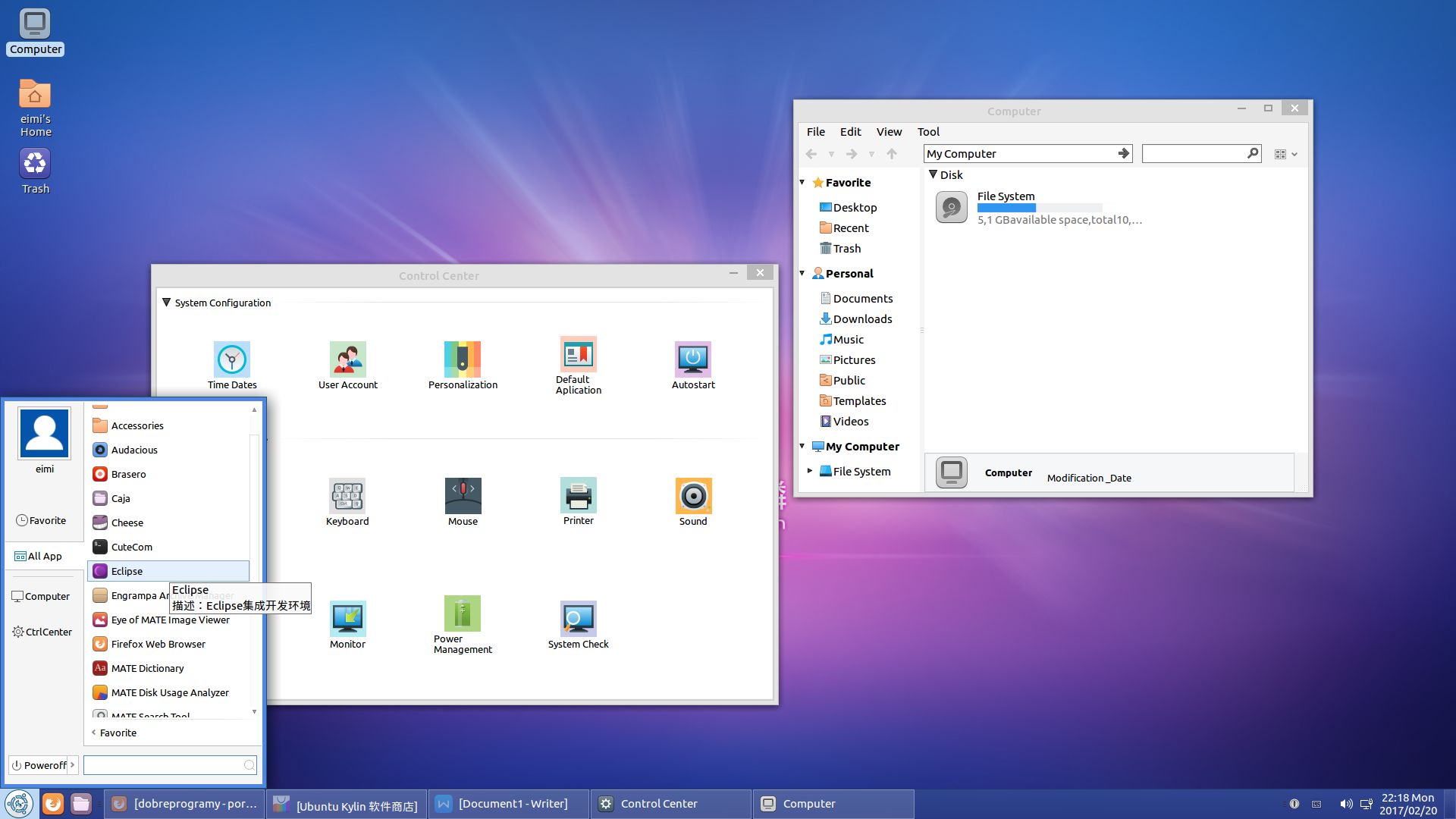Open the Time Dates settings icon
Image resolution: width=1456 pixels, height=819 pixels.
(x=232, y=359)
